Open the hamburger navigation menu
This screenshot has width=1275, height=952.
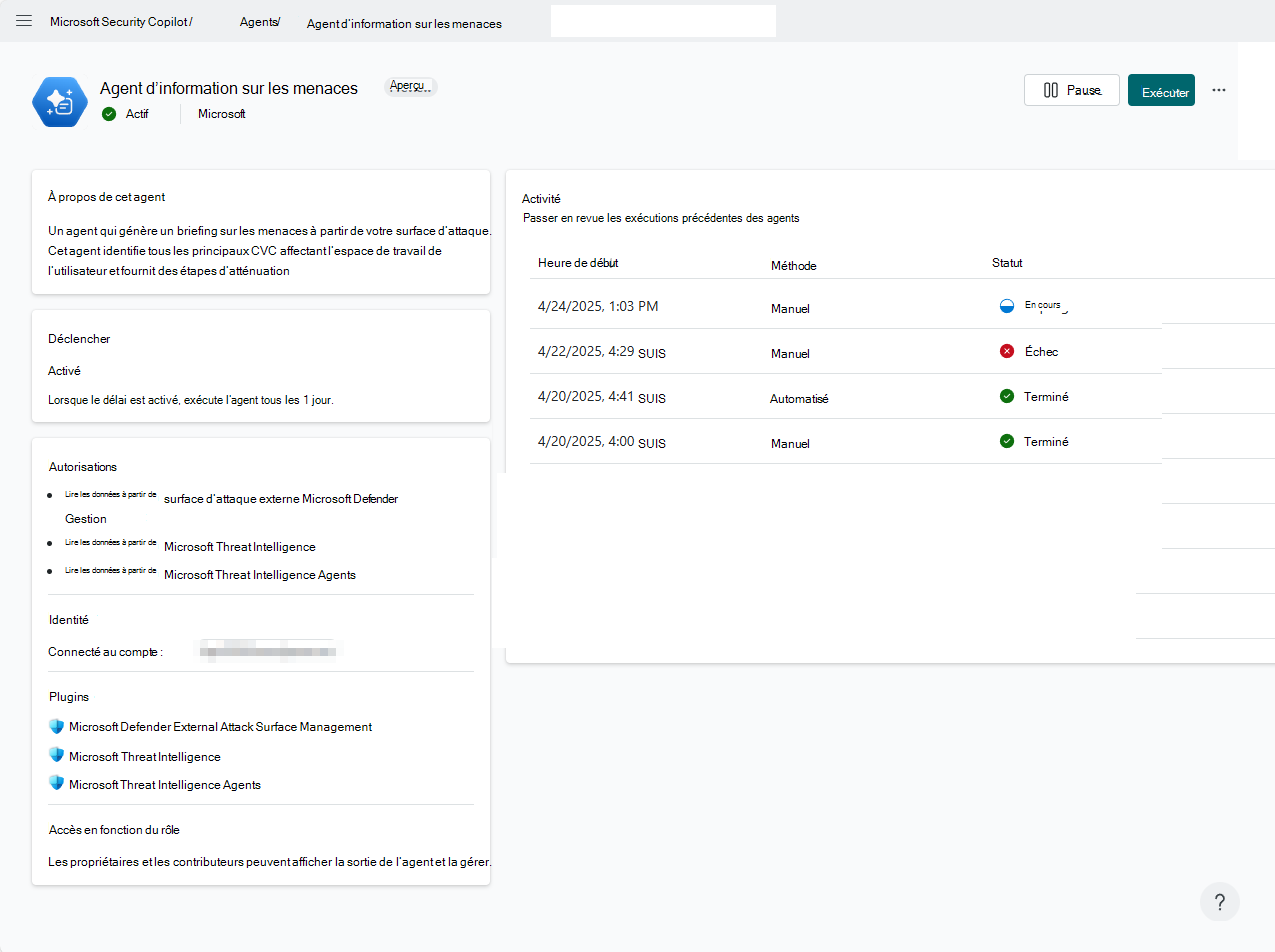pos(24,21)
